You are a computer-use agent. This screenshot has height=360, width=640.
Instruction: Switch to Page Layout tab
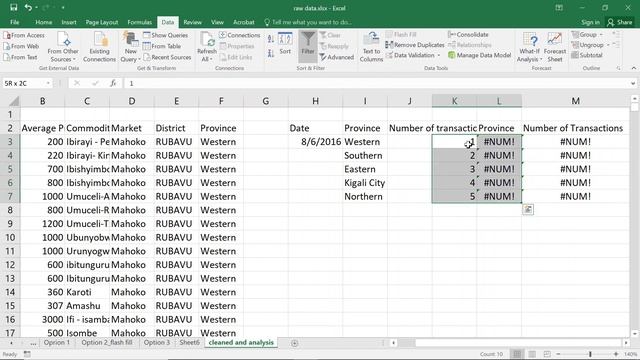point(102,22)
